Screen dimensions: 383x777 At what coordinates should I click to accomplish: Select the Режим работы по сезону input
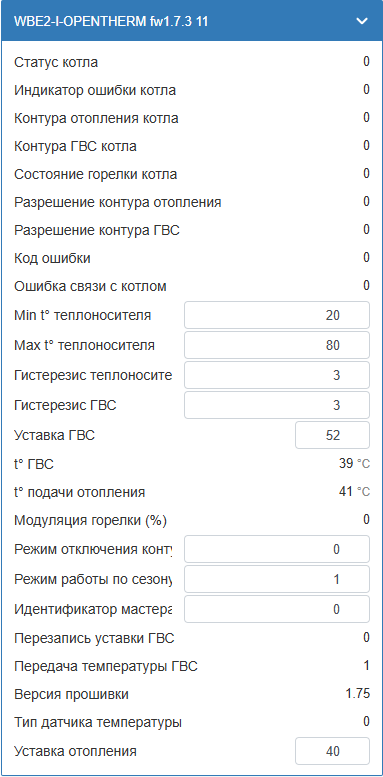click(x=277, y=579)
